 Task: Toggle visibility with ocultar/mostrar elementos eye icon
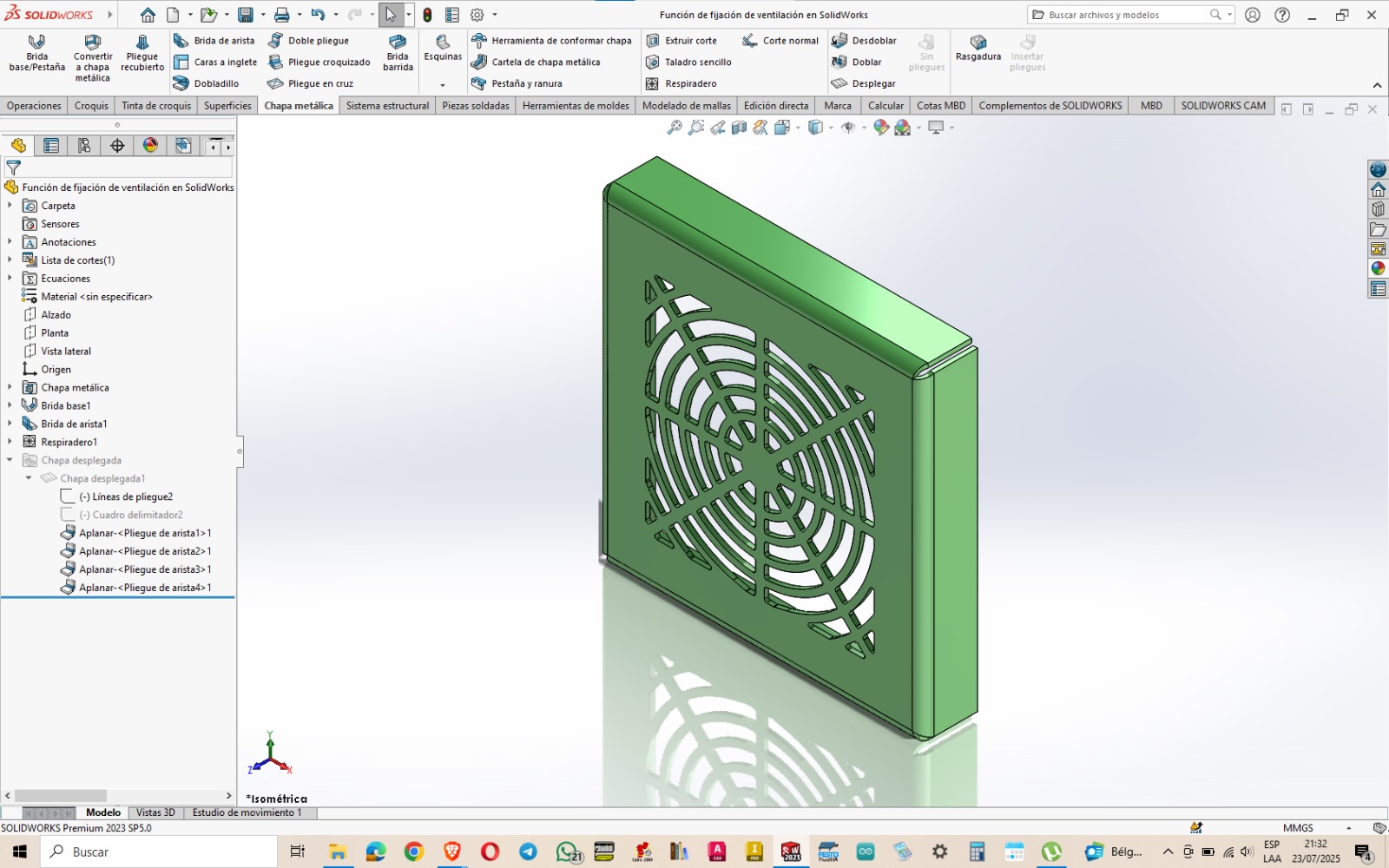point(848,128)
